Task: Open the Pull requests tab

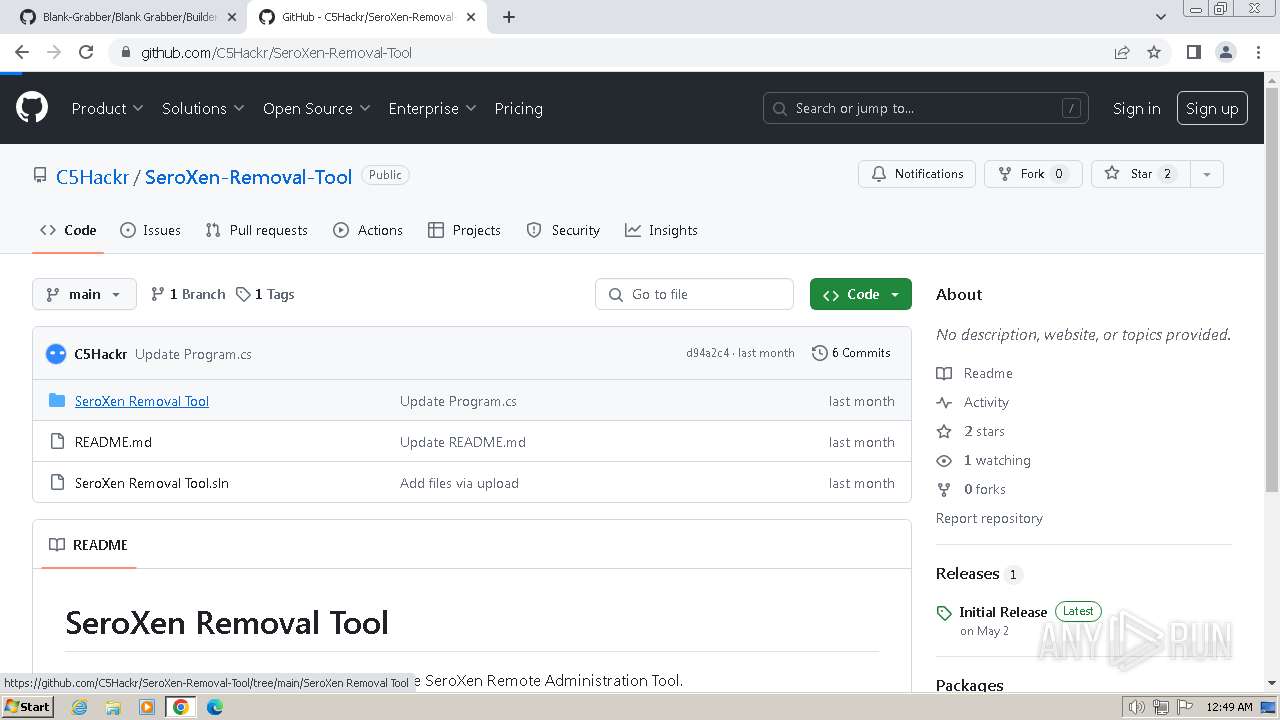Action: click(256, 230)
